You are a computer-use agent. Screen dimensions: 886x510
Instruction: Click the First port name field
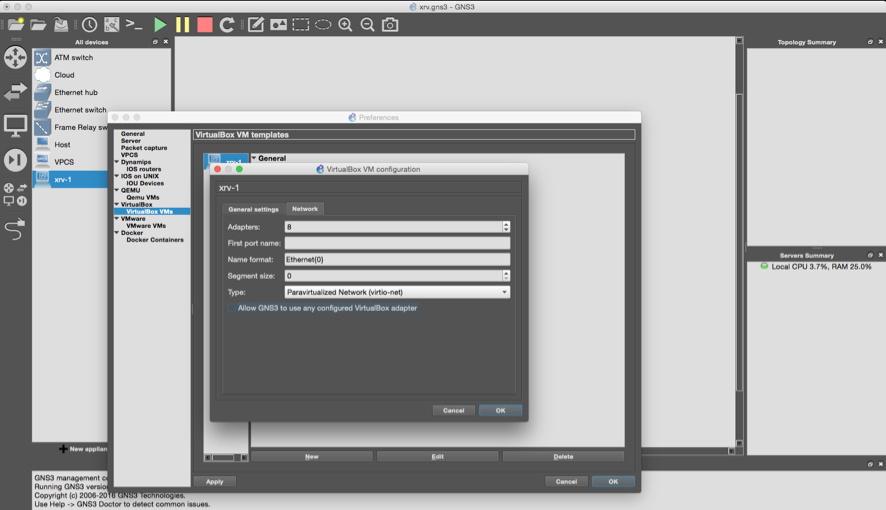click(397, 243)
